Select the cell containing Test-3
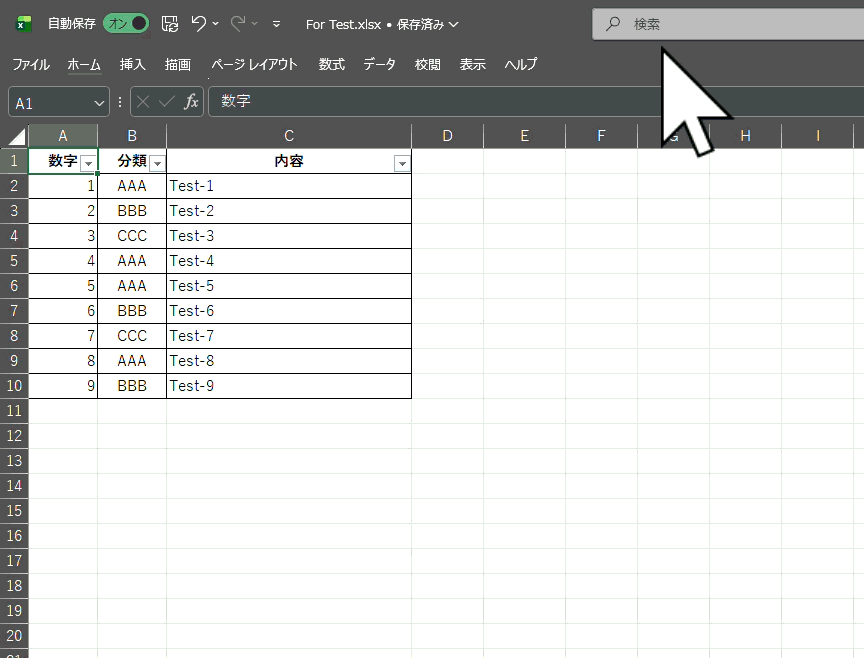The width and height of the screenshot is (864, 658). click(x=289, y=236)
